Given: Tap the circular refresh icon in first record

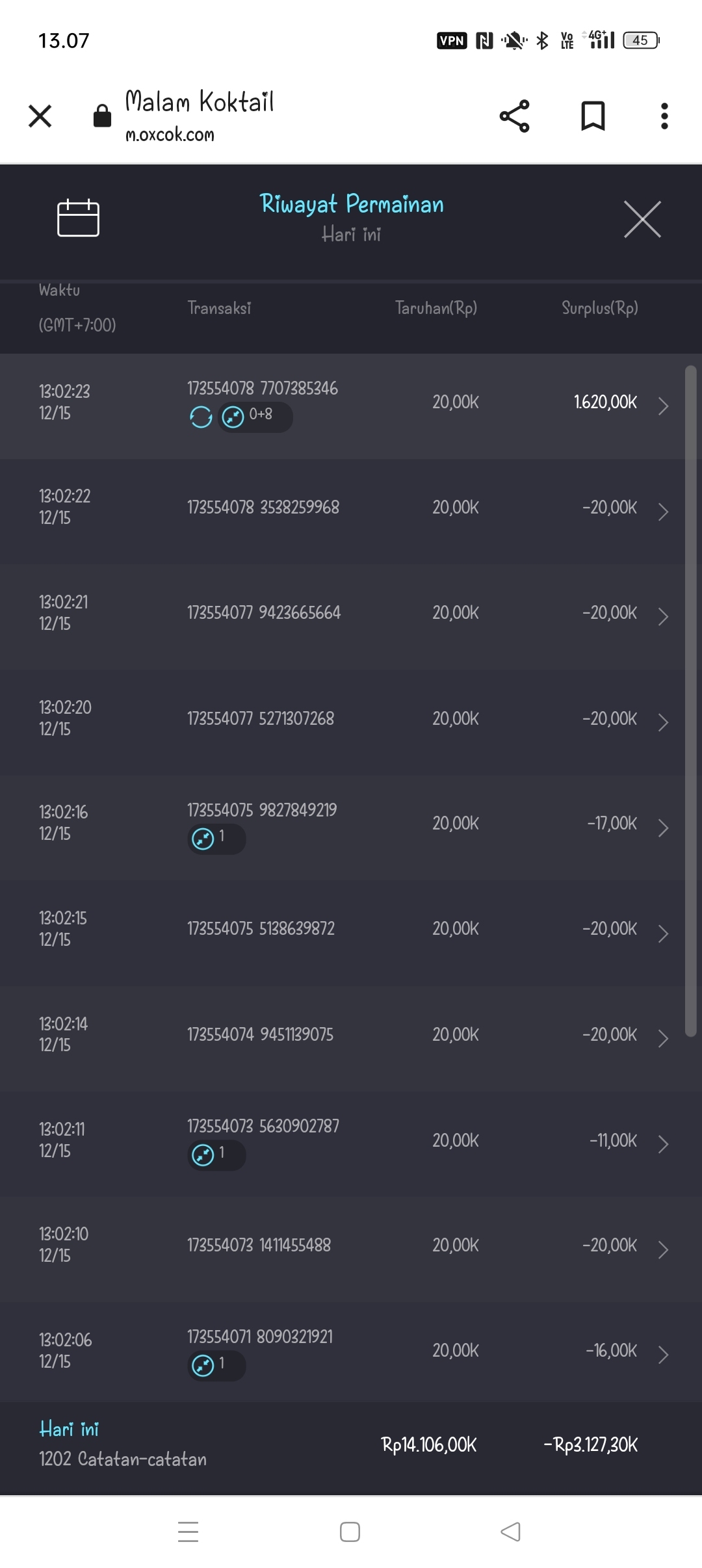Looking at the screenshot, I should tap(201, 417).
